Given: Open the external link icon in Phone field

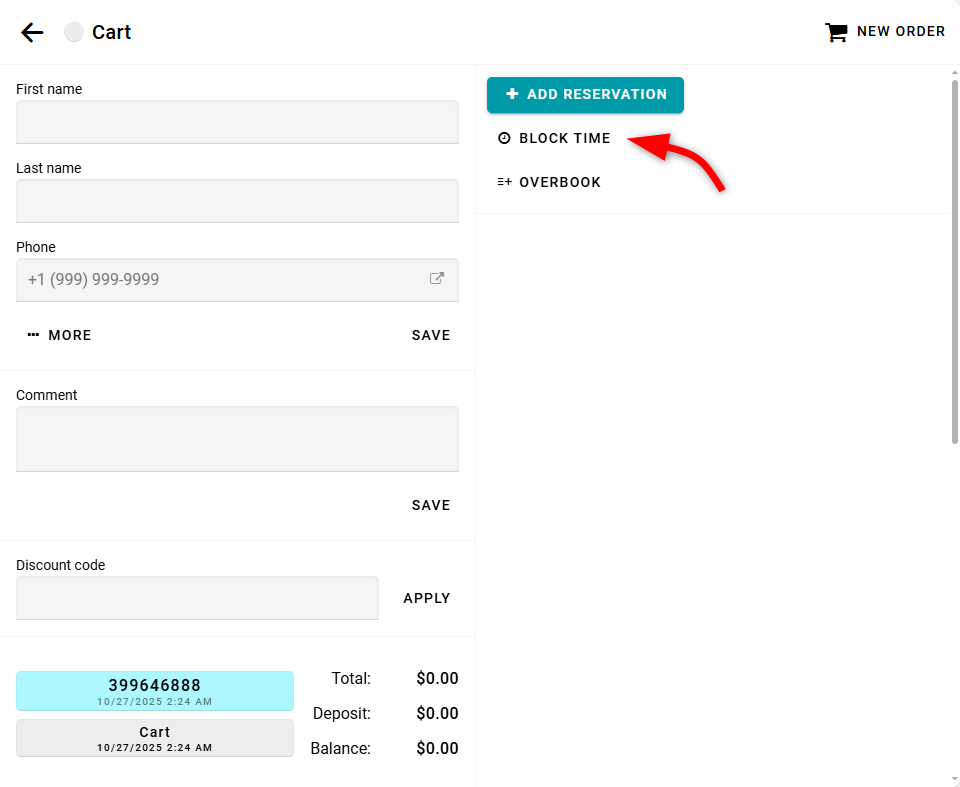Looking at the screenshot, I should (x=437, y=279).
